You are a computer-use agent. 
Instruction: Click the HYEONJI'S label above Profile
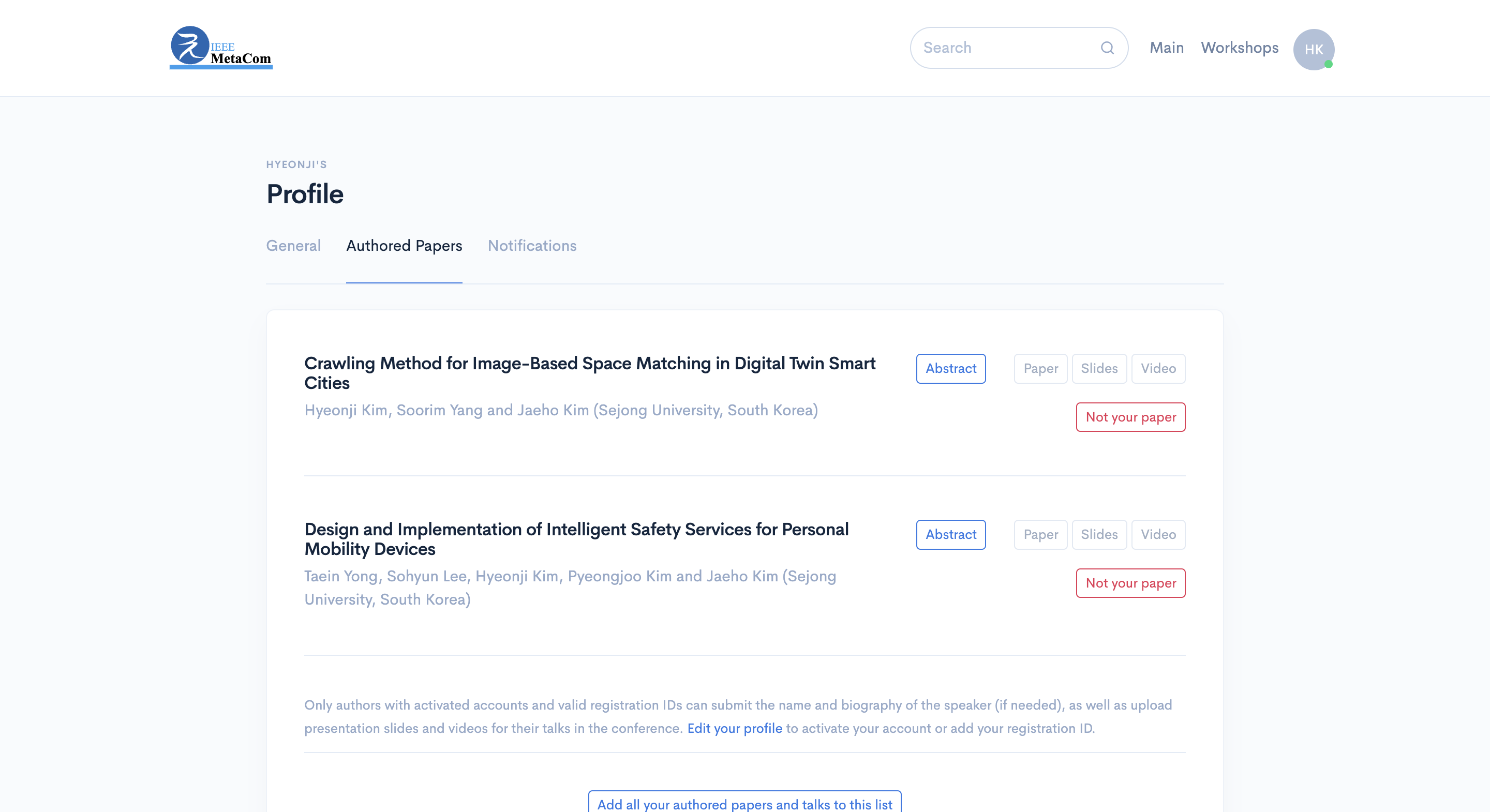point(296,165)
